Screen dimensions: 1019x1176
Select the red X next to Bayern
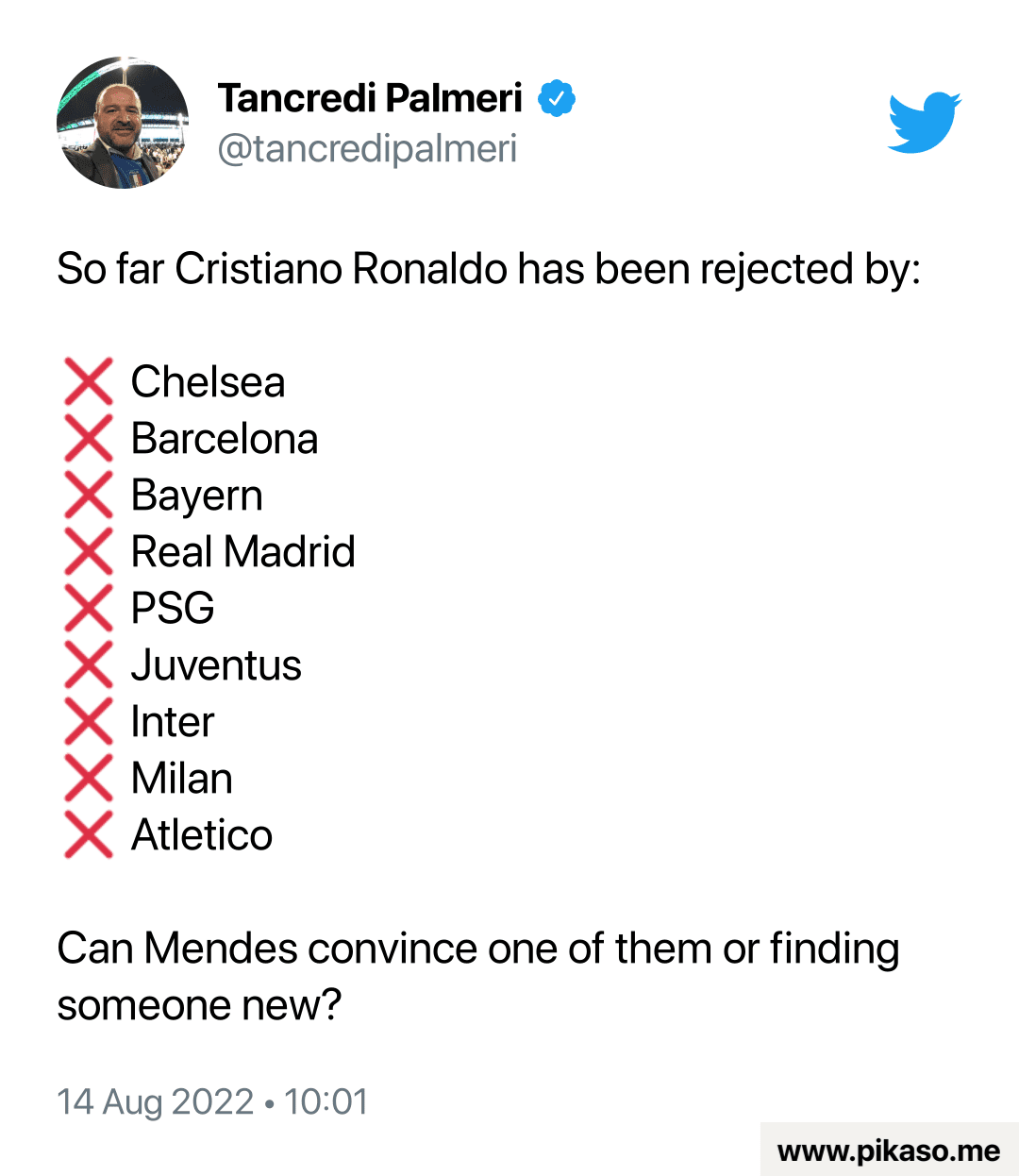(x=89, y=496)
